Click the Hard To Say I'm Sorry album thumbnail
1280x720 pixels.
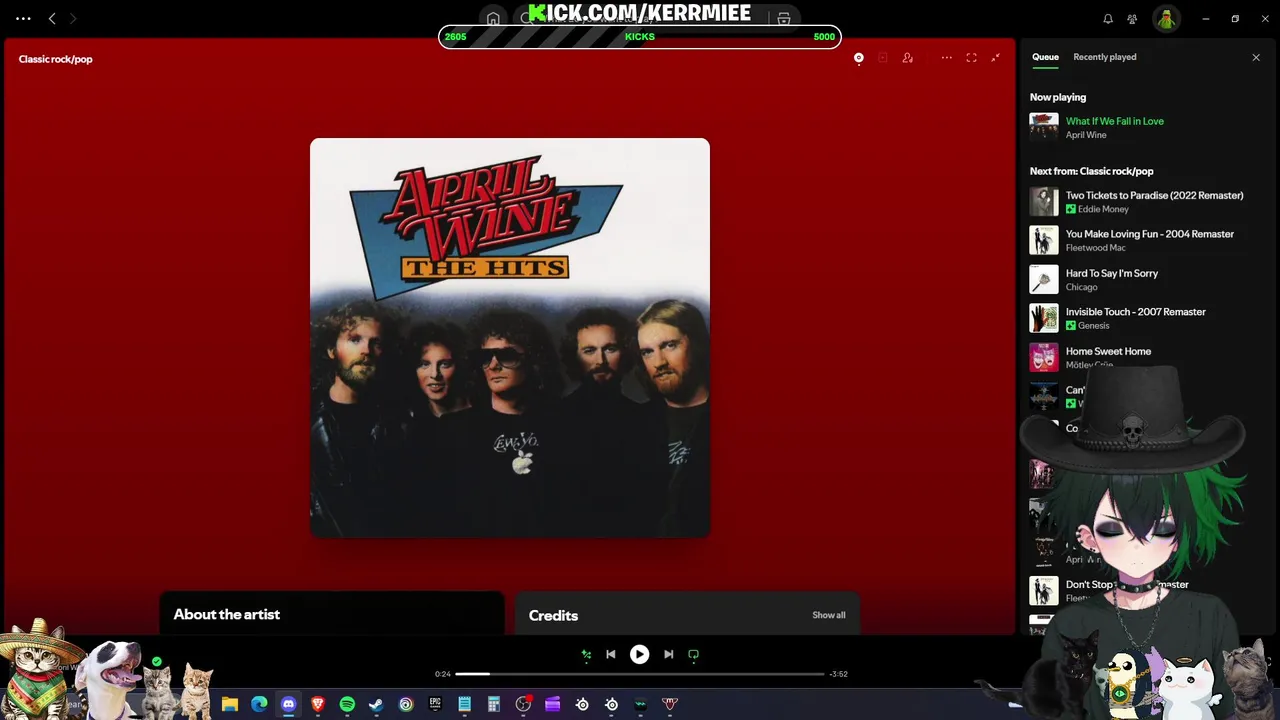click(1044, 279)
